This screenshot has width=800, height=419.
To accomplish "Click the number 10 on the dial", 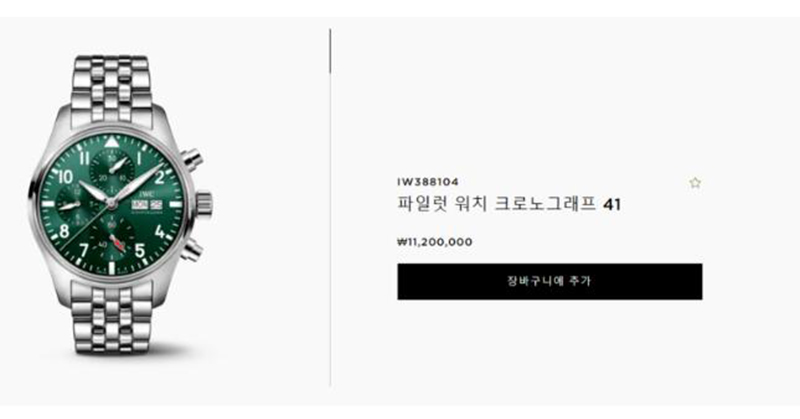I will (x=65, y=177).
